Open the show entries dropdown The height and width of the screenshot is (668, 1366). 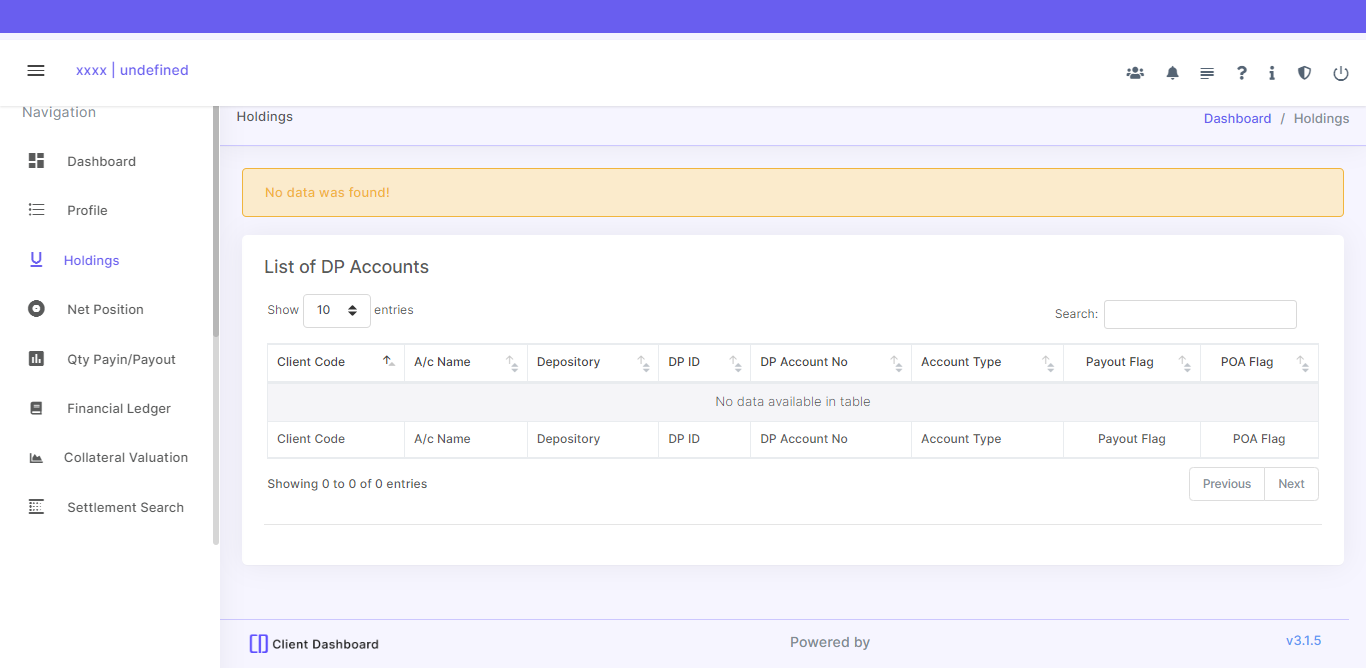337,311
